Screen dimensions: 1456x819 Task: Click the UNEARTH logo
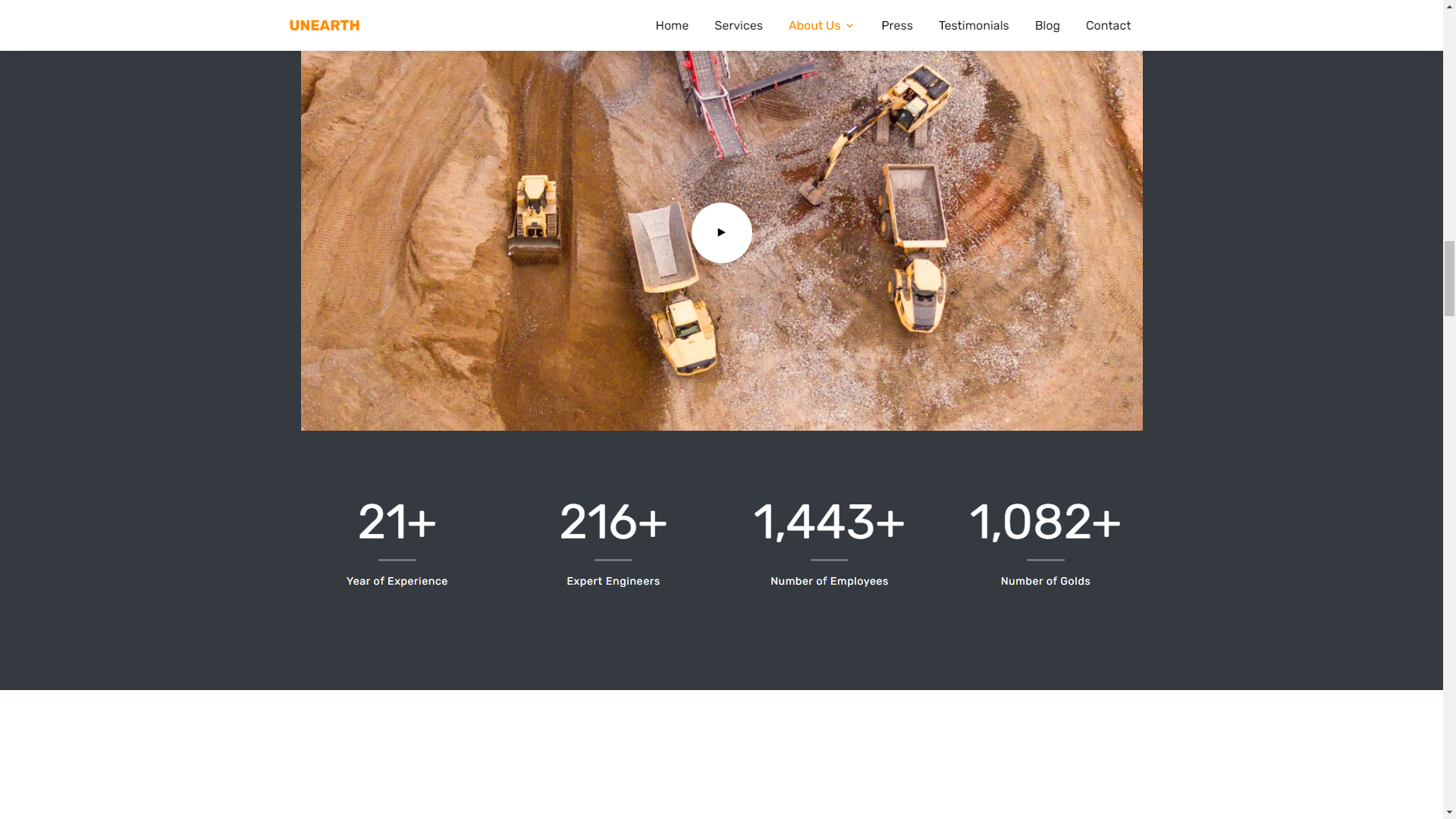click(325, 26)
